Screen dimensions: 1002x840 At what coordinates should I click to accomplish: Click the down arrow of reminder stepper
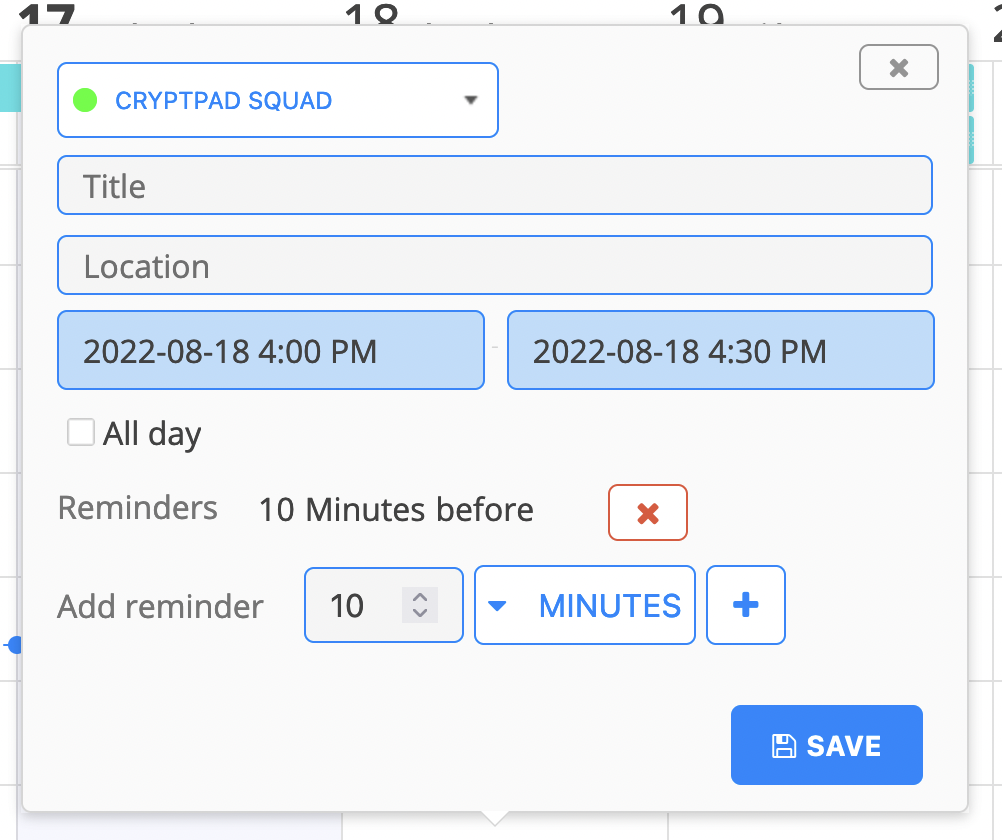pos(419,613)
